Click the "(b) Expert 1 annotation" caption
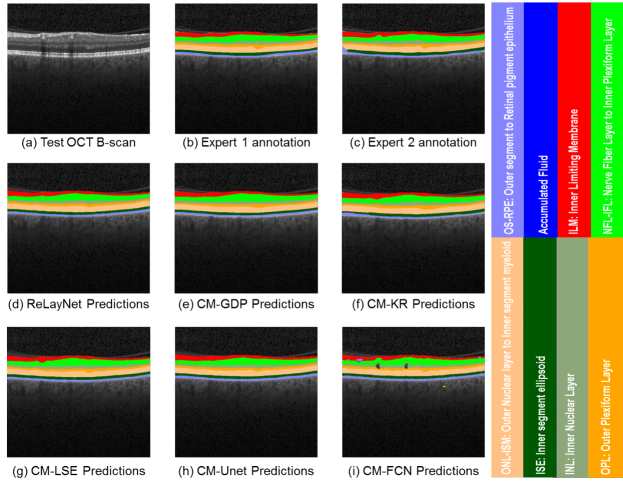Viewport: 623px width, 486px height. pos(246,143)
